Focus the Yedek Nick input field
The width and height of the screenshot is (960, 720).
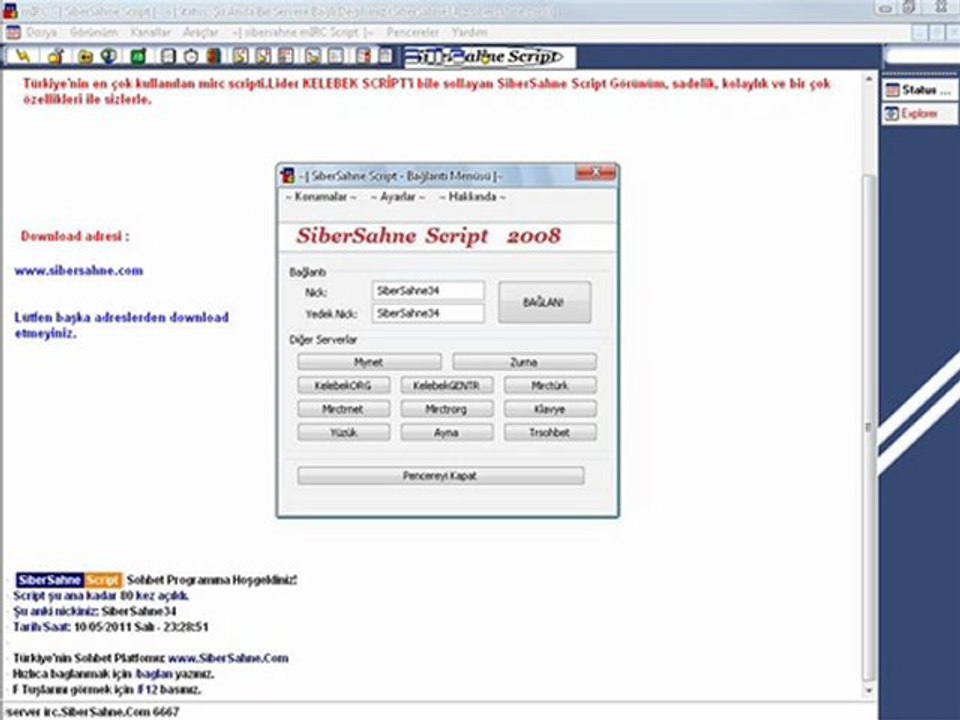(x=428, y=313)
